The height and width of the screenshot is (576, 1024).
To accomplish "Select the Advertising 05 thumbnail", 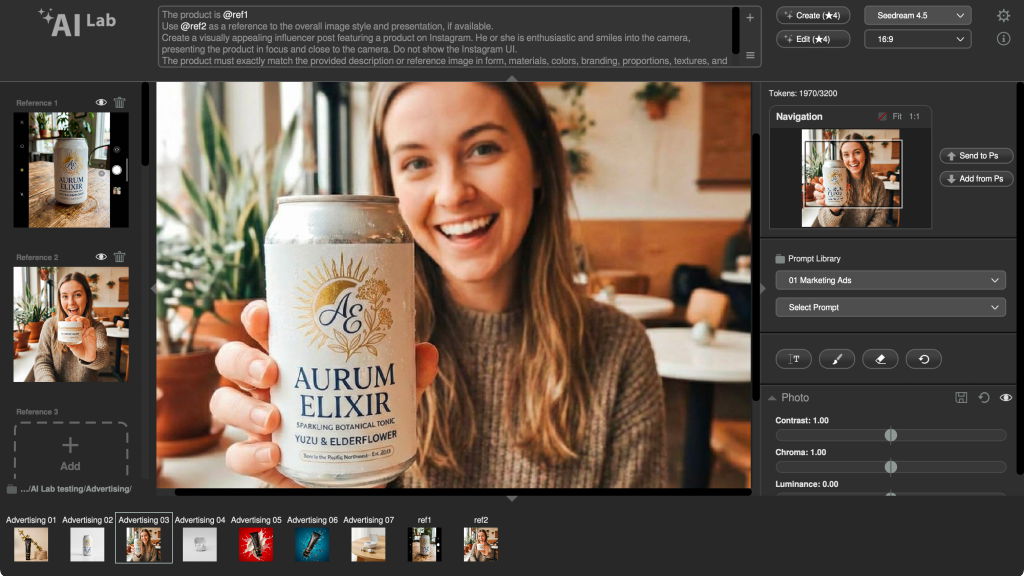I will pyautogui.click(x=256, y=545).
